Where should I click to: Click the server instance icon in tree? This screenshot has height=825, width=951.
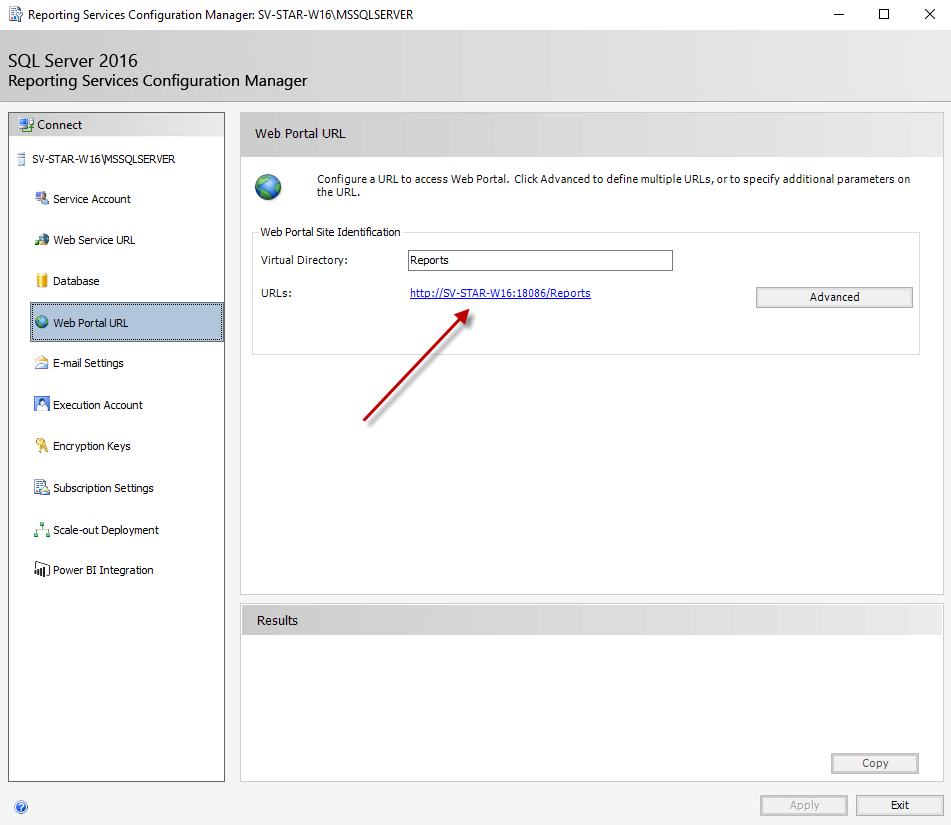point(21,159)
